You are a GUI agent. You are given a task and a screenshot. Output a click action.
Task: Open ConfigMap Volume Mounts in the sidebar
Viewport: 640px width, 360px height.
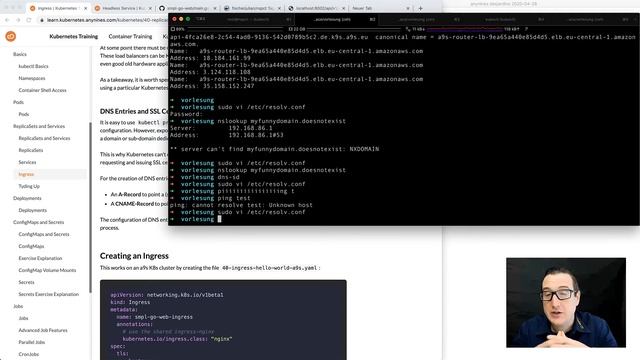(47, 270)
